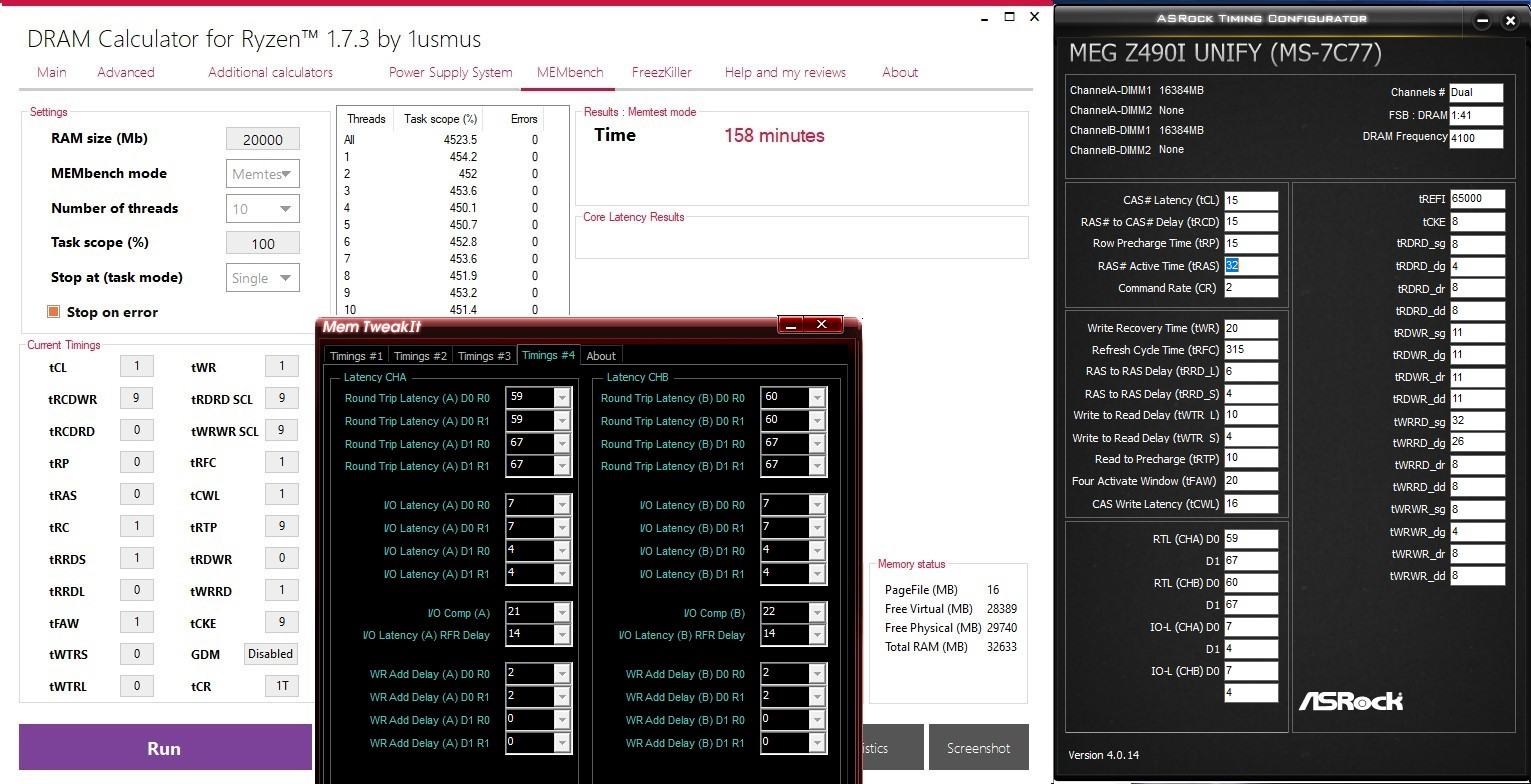Click the RTL (CHA) D0 field
Screen dimensions: 1531x784
(x=1251, y=539)
